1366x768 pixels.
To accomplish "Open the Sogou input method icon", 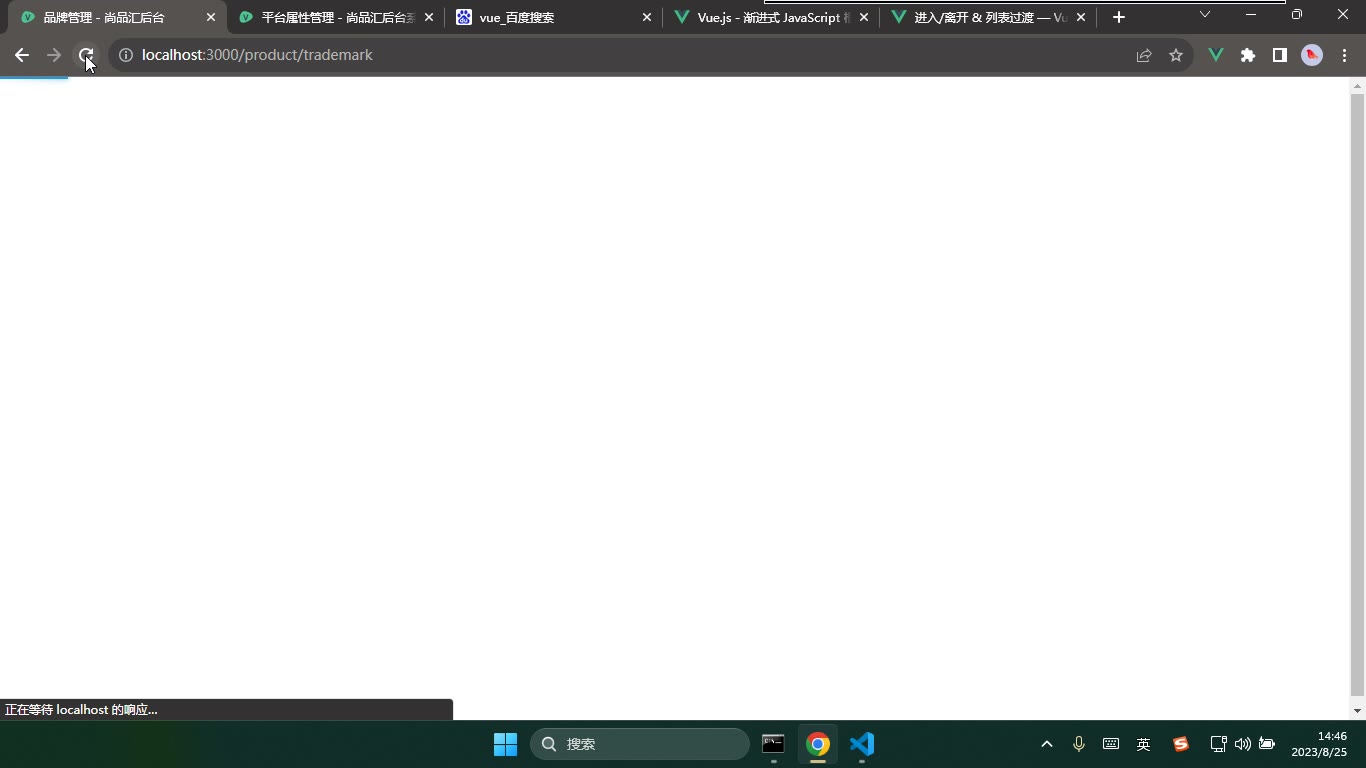I will 1180,744.
